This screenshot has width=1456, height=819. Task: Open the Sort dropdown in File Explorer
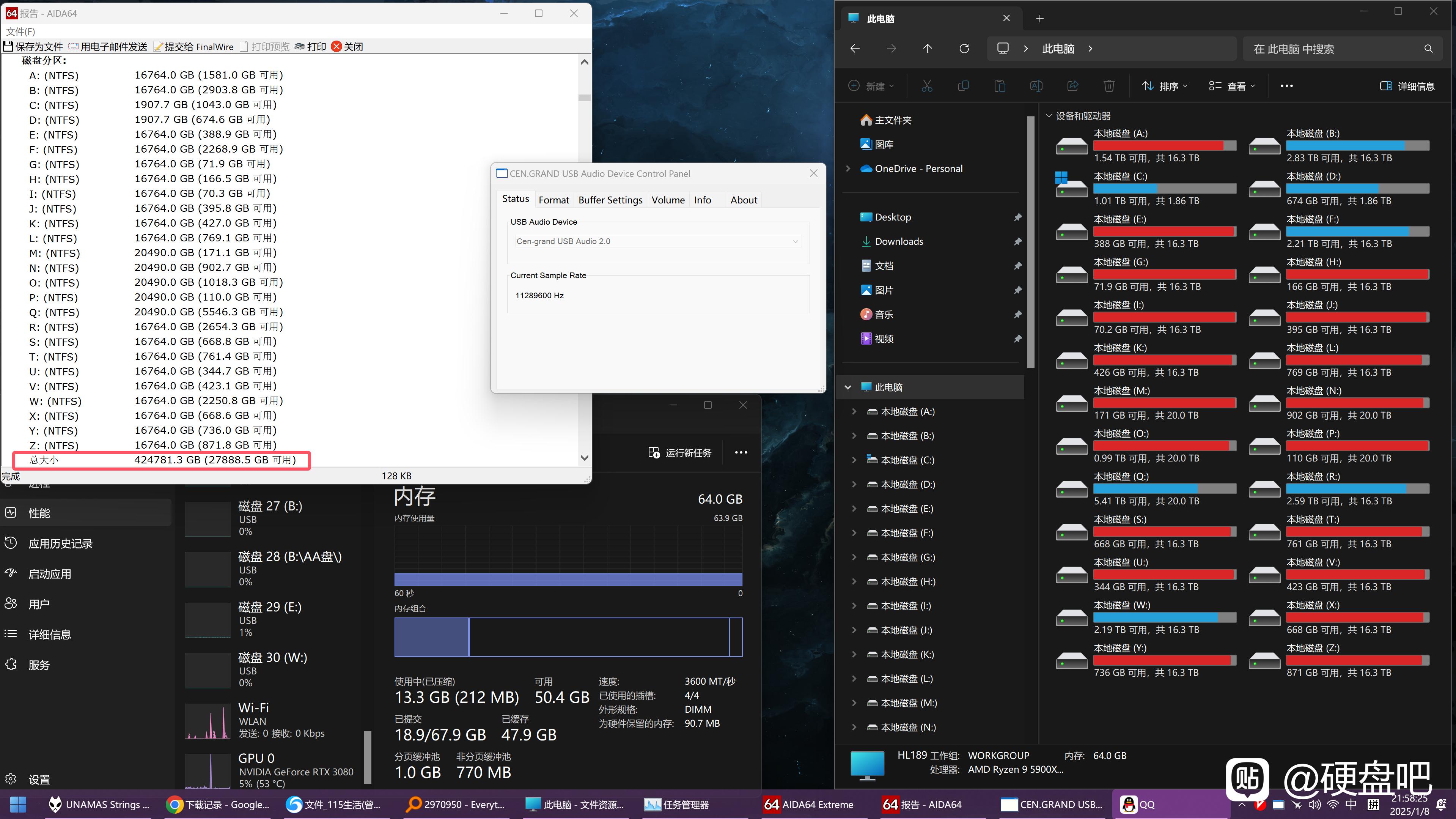[x=1164, y=86]
